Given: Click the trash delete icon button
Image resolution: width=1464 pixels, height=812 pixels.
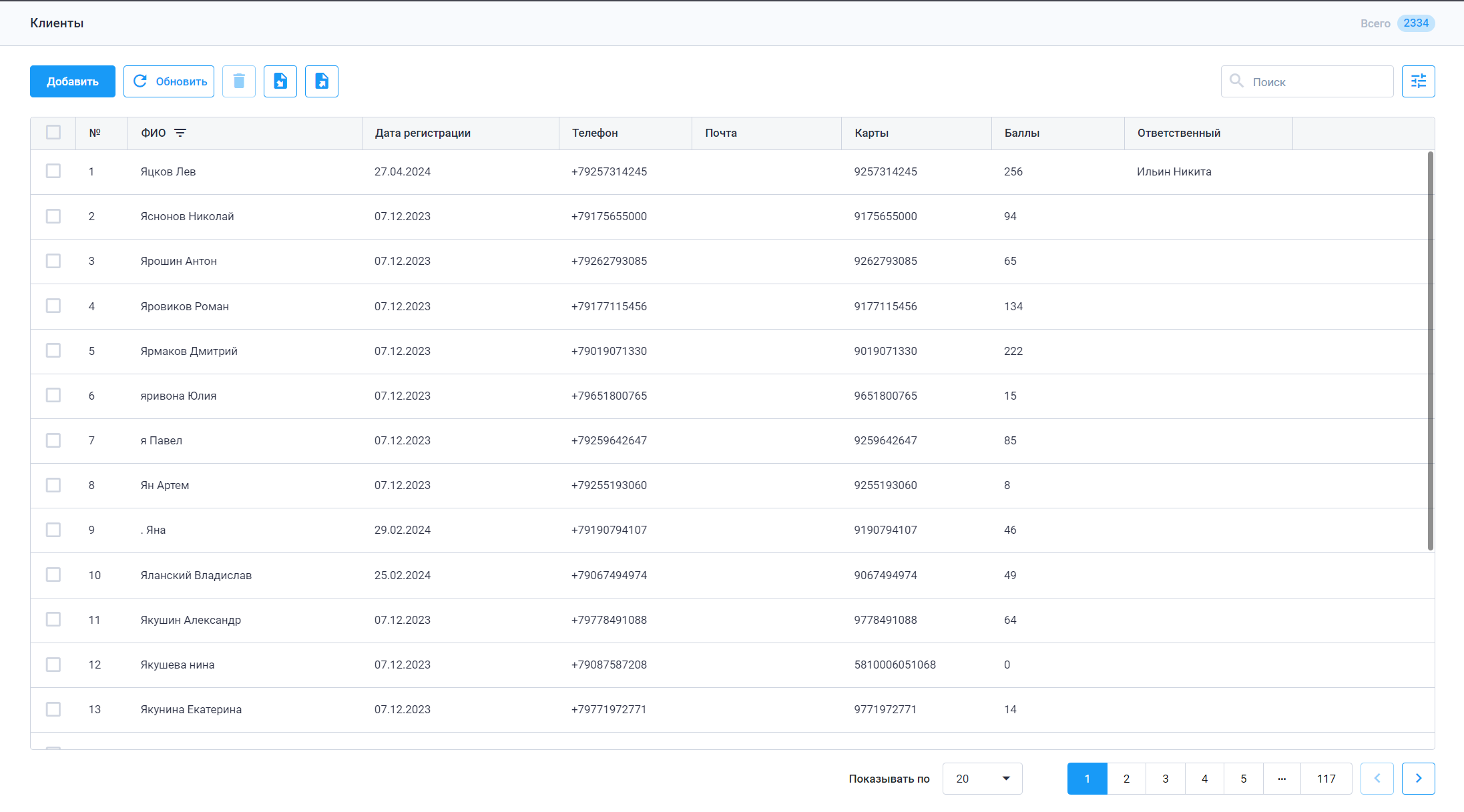Looking at the screenshot, I should click(239, 81).
